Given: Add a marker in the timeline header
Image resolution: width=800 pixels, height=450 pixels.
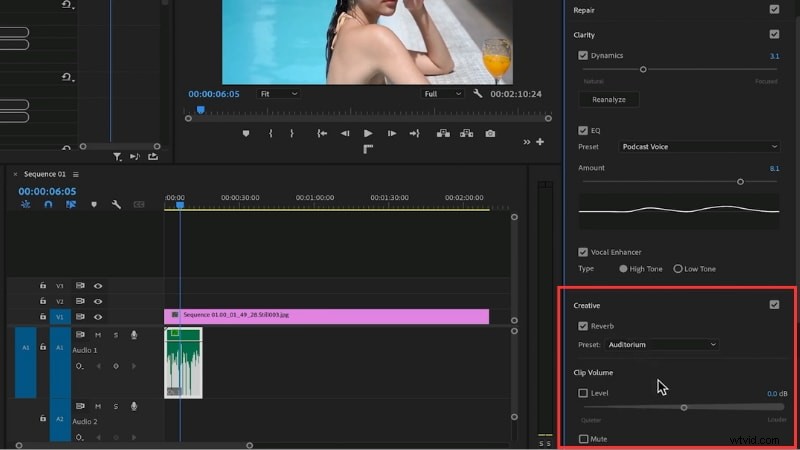Looking at the screenshot, I should pyautogui.click(x=94, y=205).
